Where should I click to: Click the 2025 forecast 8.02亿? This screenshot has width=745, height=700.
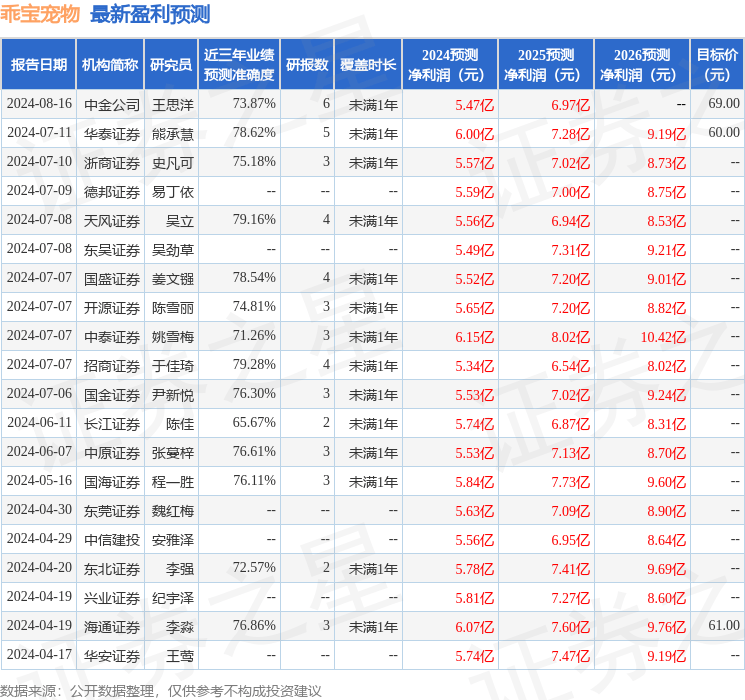[571, 337]
